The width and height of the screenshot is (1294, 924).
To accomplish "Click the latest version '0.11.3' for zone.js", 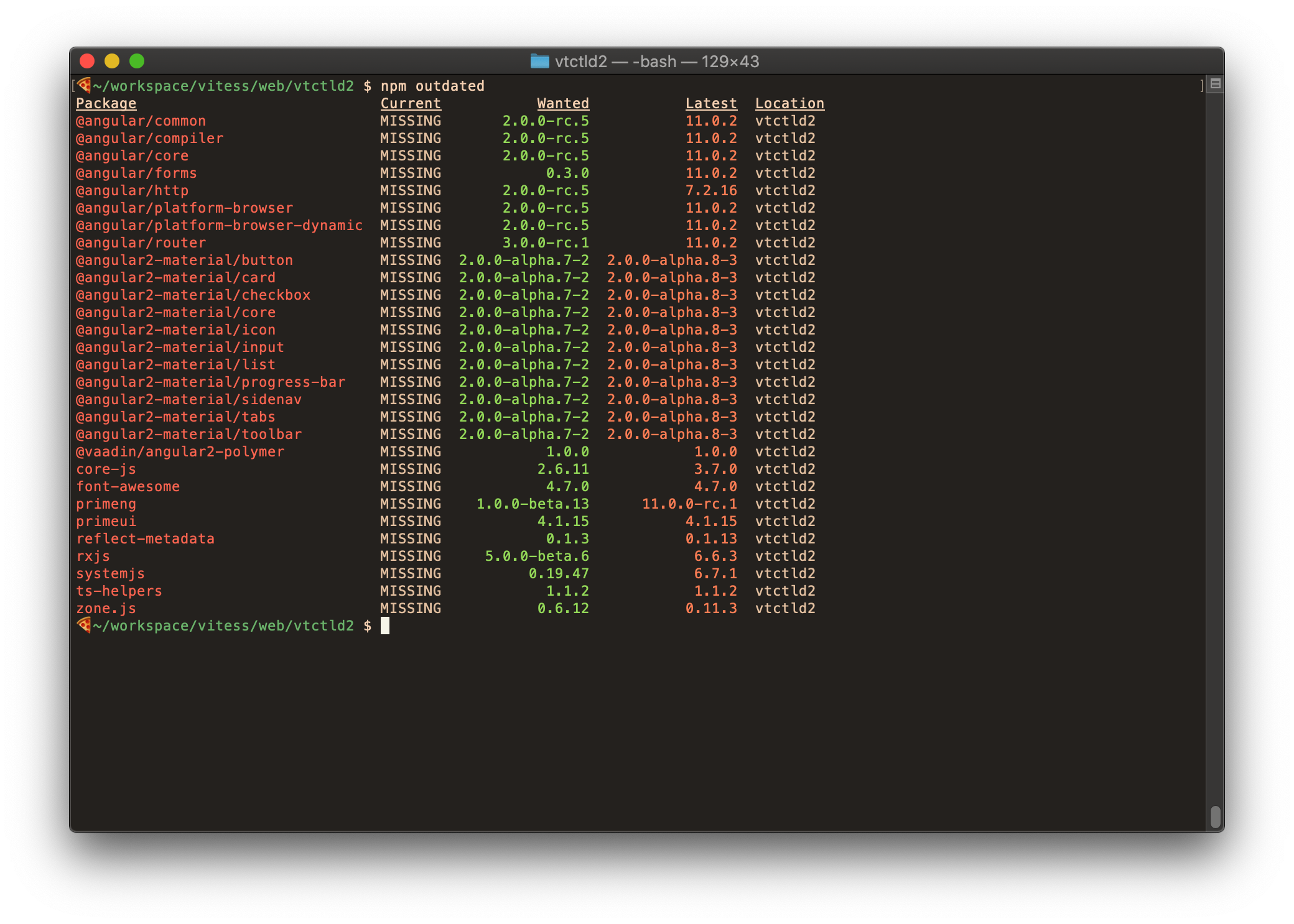I will [x=711, y=608].
